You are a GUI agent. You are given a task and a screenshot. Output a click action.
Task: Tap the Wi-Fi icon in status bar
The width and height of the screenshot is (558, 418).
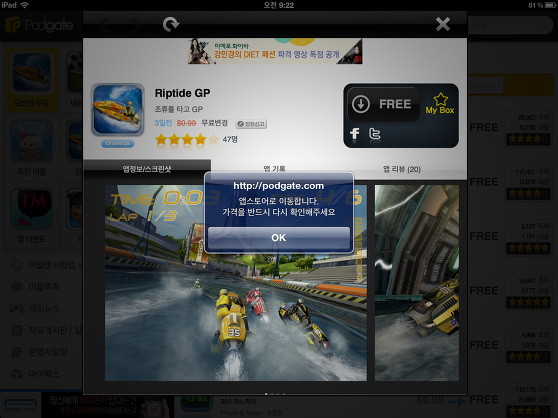(25, 5)
